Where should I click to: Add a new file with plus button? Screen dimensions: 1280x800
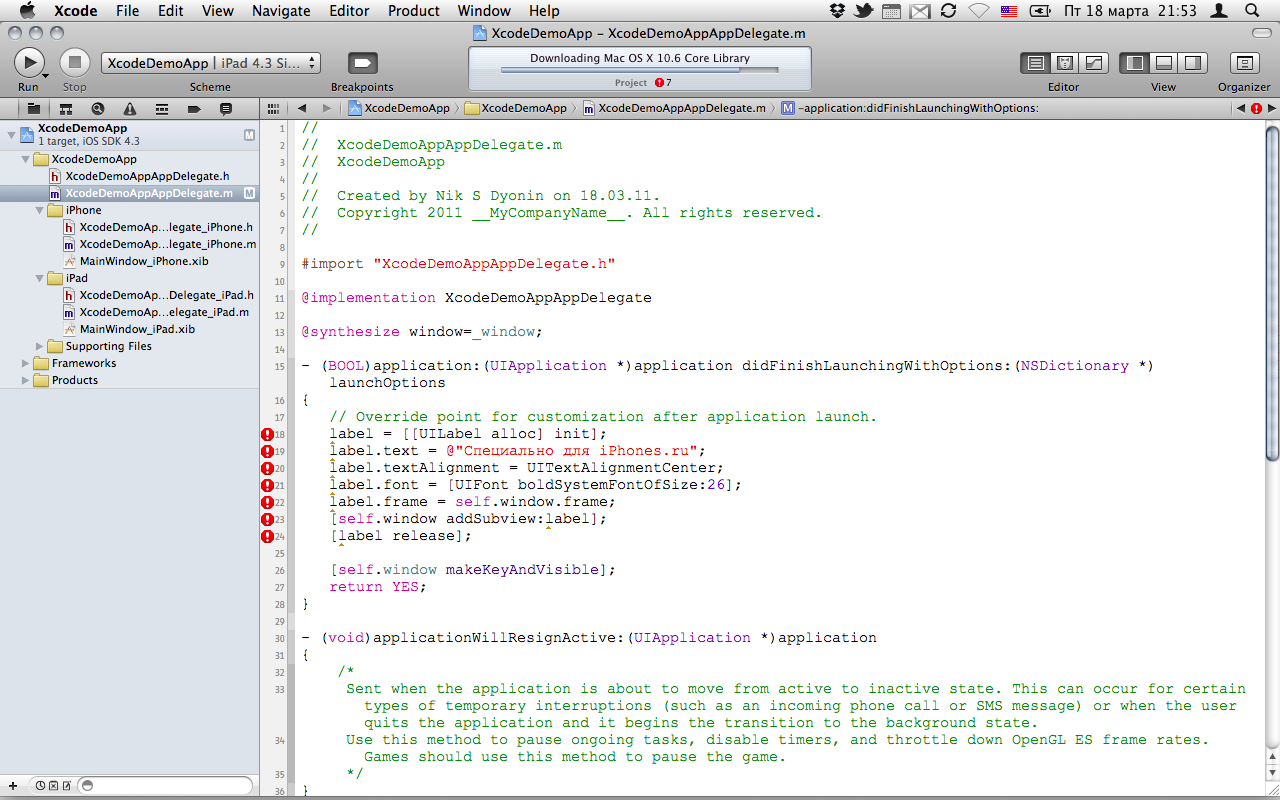click(13, 786)
